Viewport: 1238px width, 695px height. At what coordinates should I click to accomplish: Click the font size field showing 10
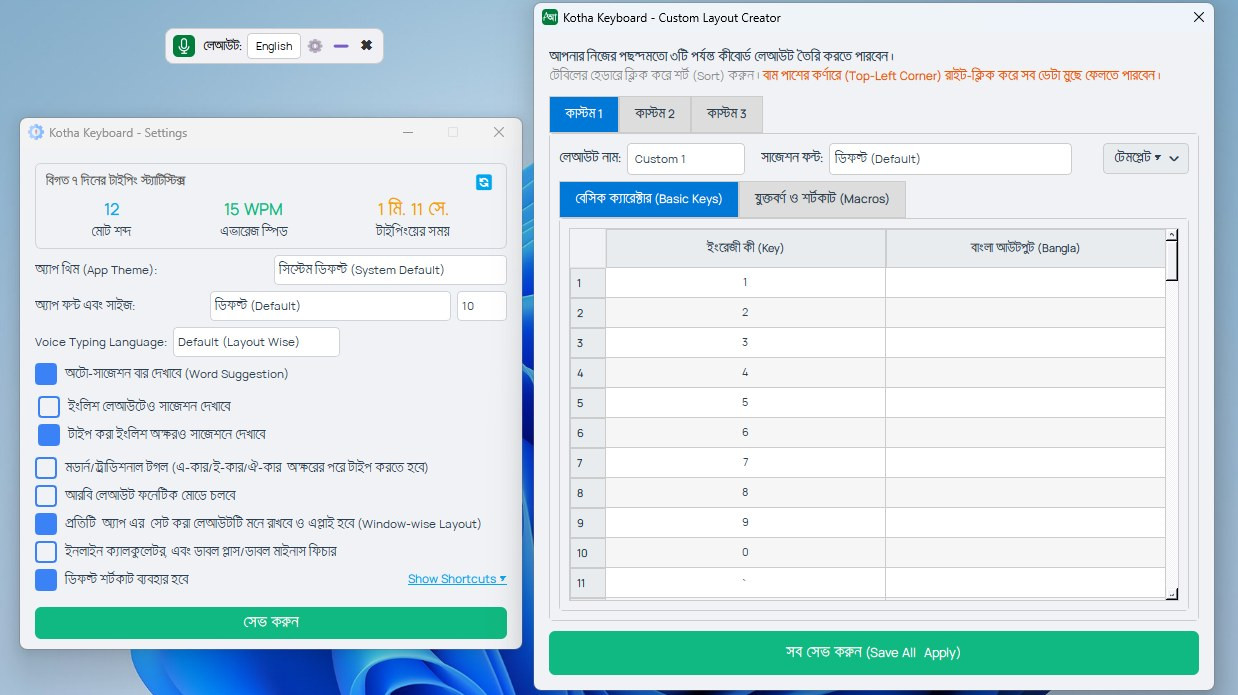482,306
